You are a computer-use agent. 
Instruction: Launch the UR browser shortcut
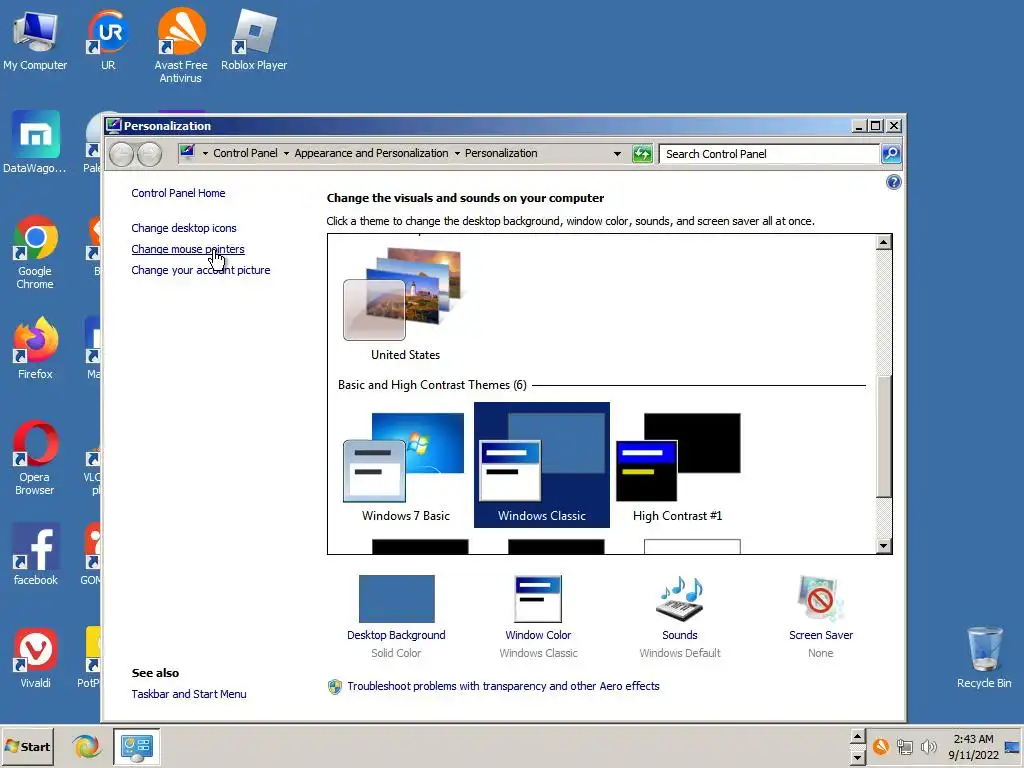108,40
